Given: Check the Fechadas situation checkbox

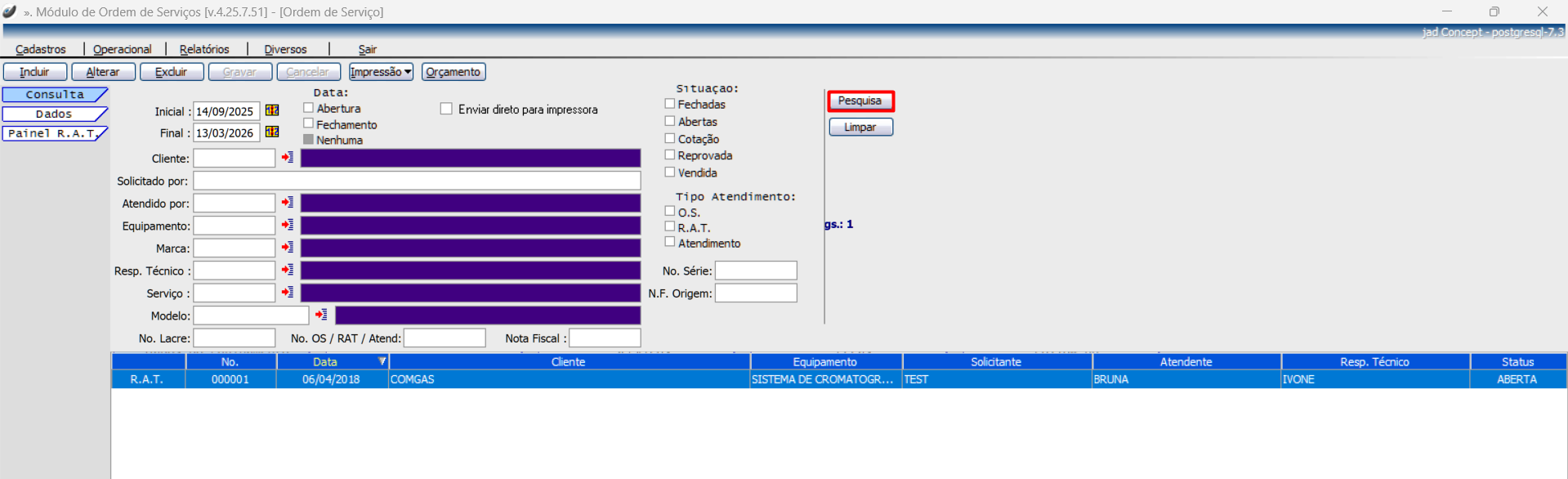Looking at the screenshot, I should (670, 104).
